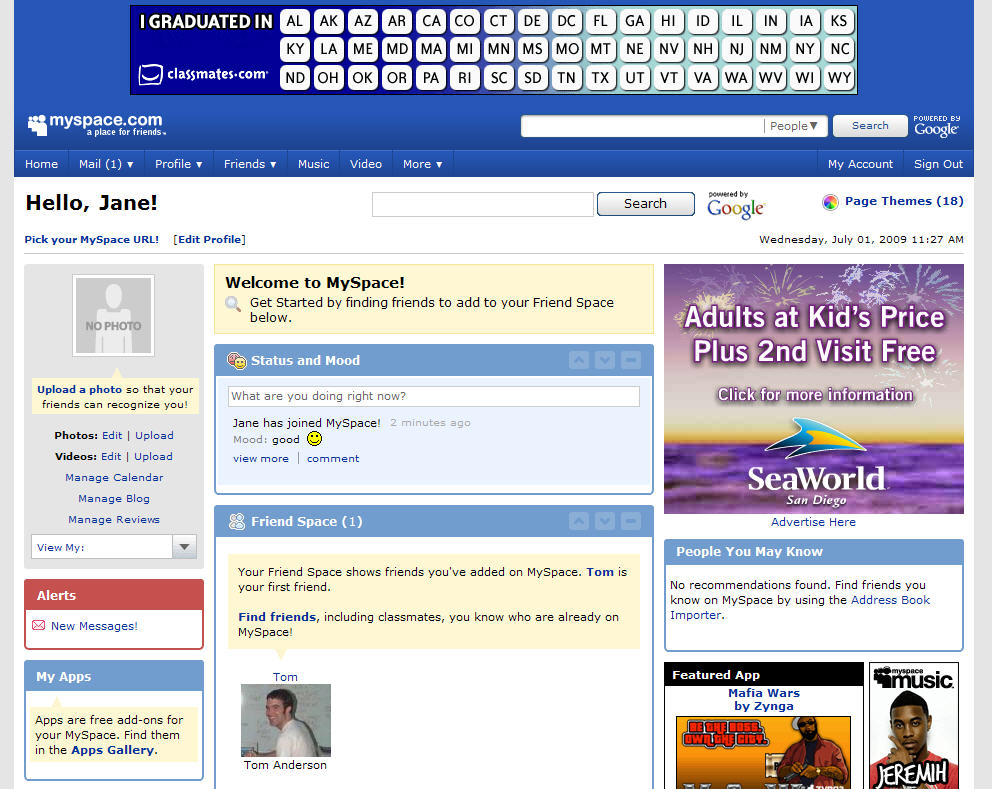Move Status and Mood panel down
This screenshot has height=789, width=992.
pos(605,360)
